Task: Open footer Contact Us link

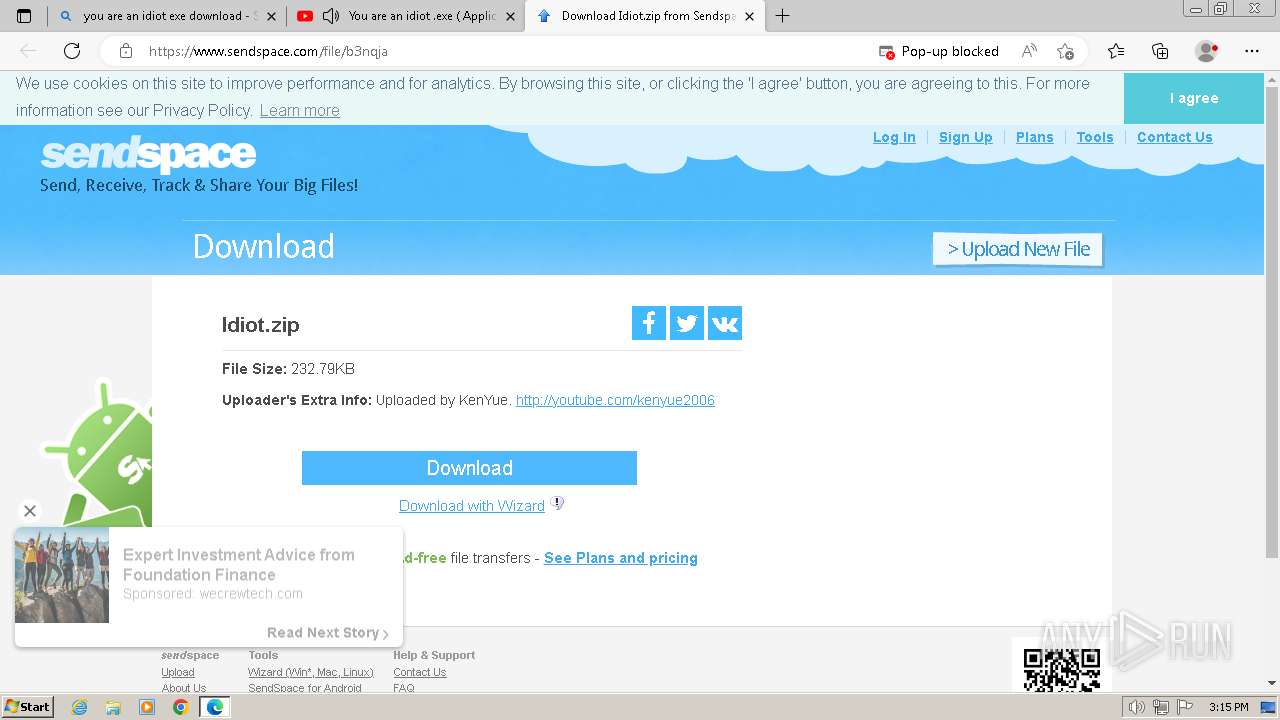Action: pos(420,672)
